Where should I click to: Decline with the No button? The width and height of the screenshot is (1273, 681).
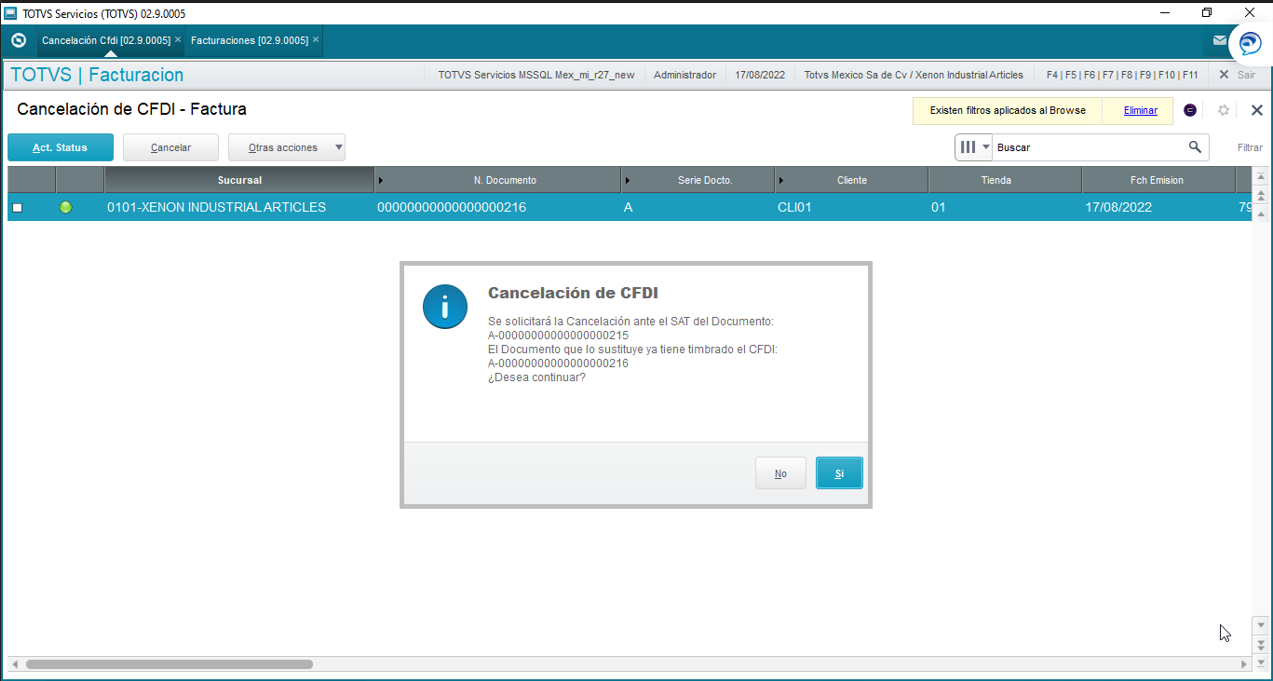(x=780, y=473)
